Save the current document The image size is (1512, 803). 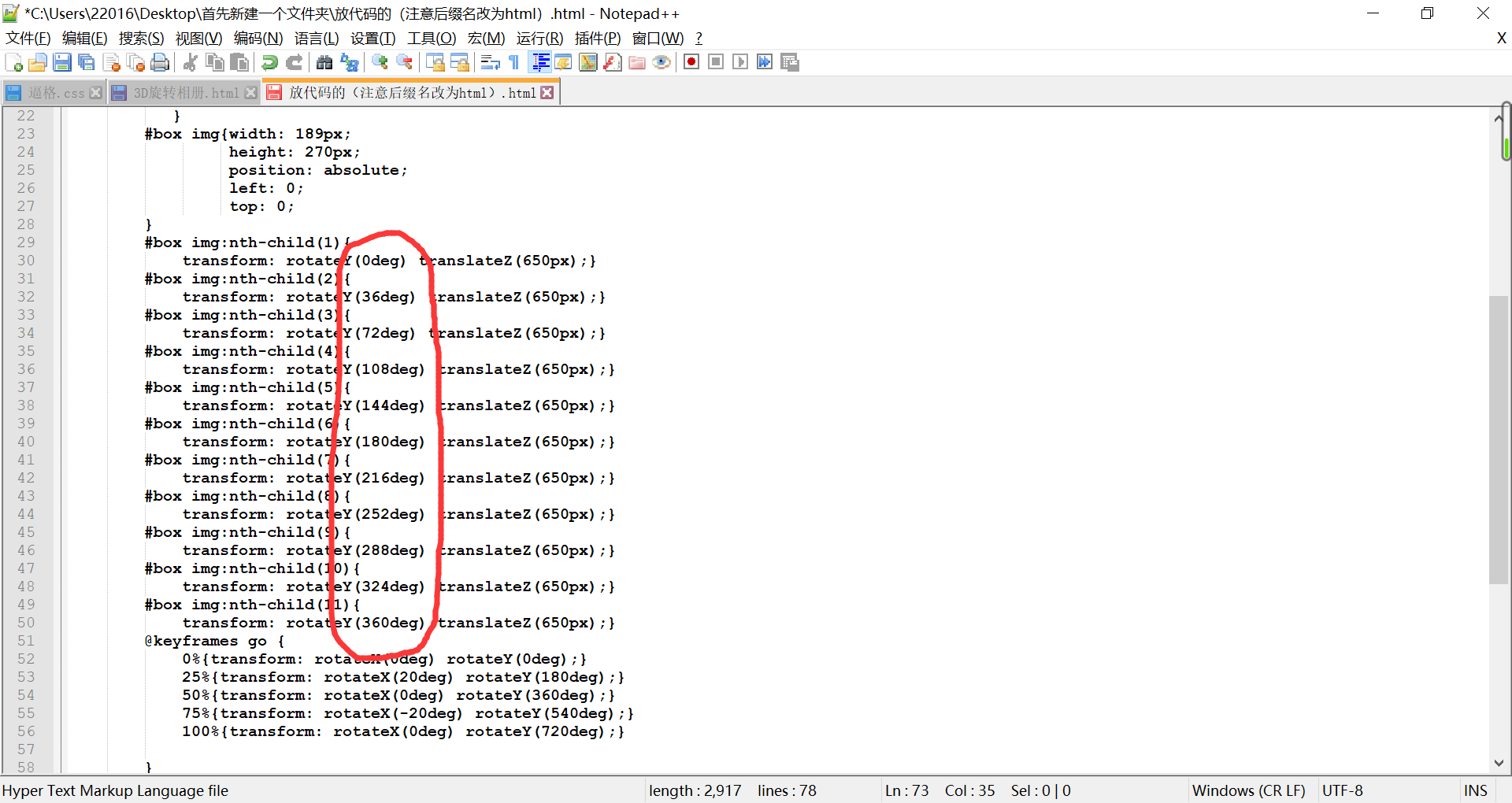click(62, 62)
